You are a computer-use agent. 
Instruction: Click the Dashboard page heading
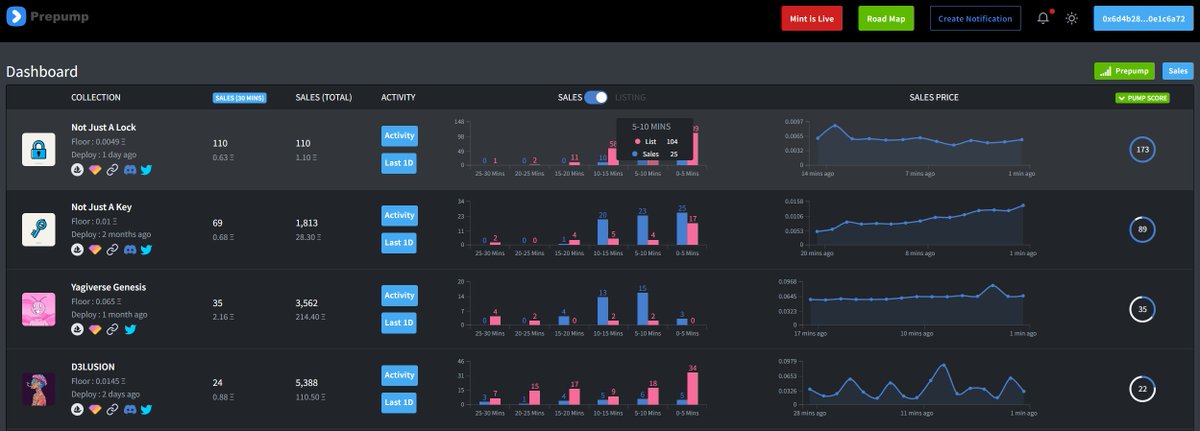(x=42, y=72)
